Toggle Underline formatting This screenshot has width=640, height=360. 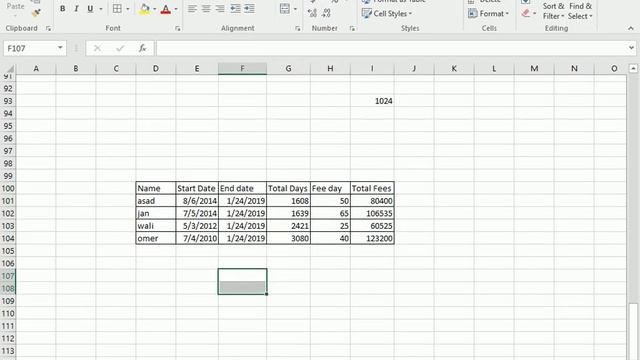click(x=90, y=9)
